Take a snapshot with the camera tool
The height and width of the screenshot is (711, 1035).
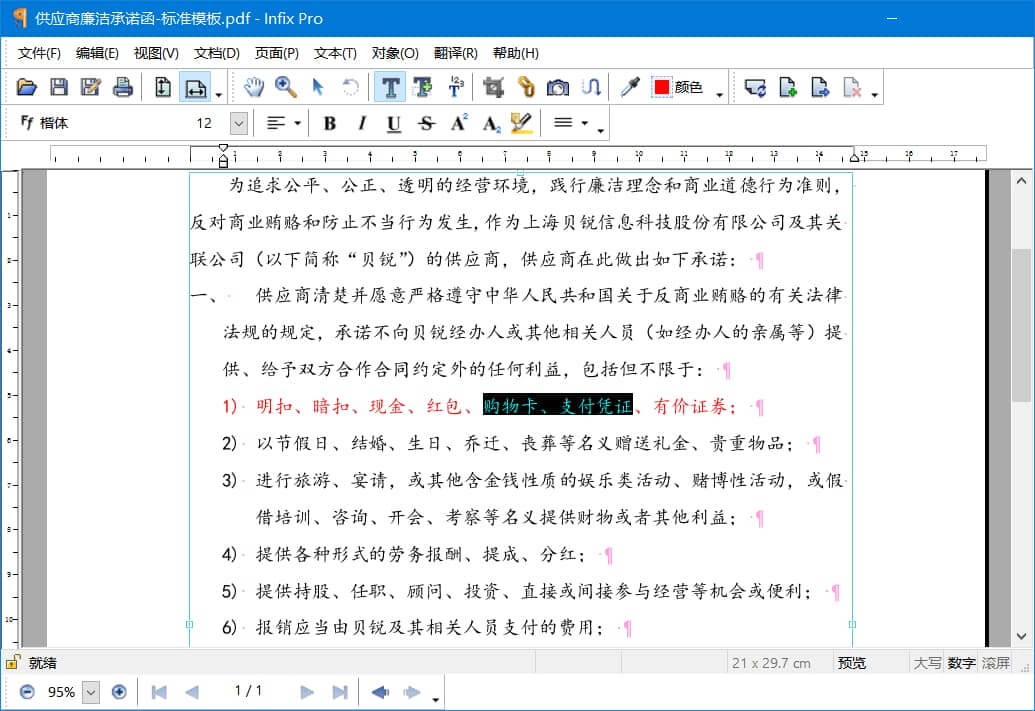coord(557,87)
